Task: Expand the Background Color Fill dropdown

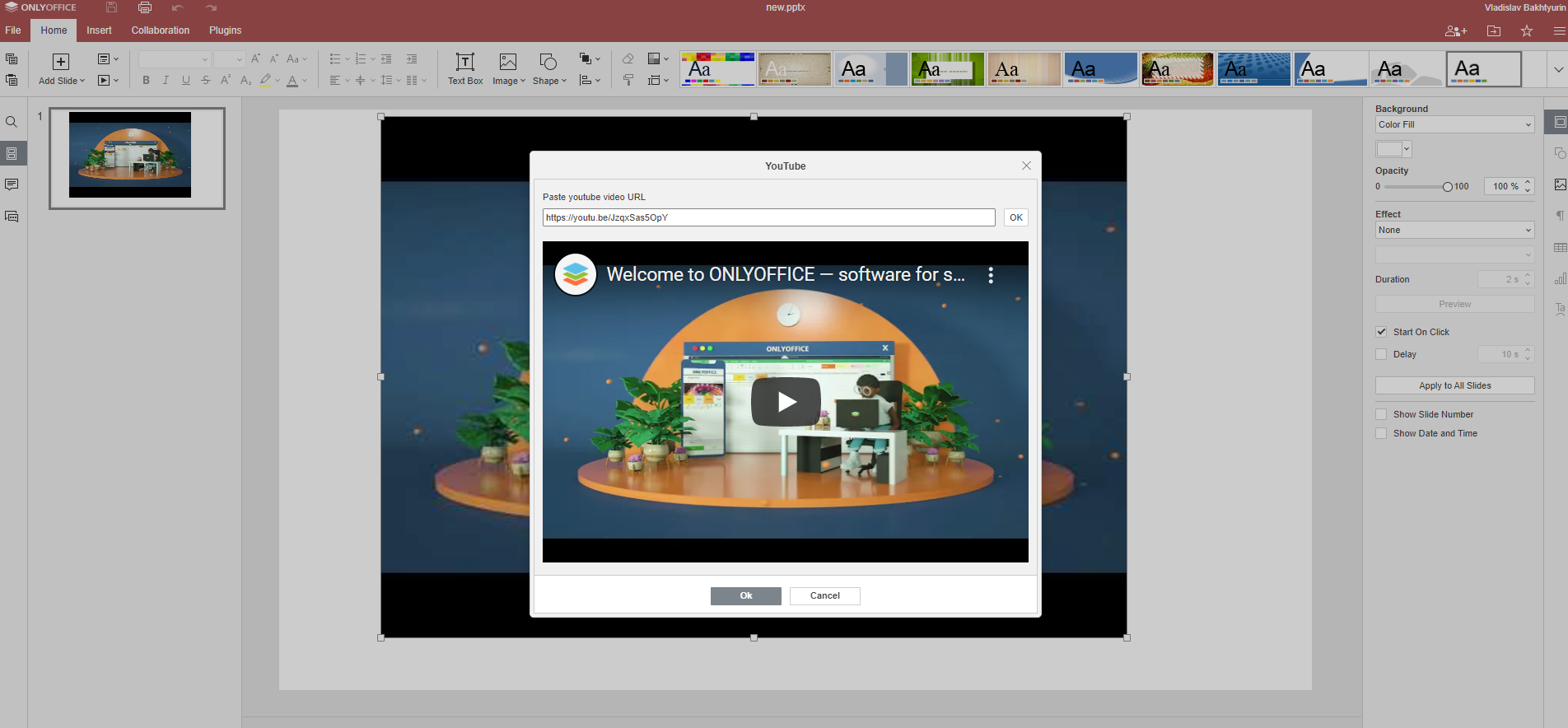Action: [x=1454, y=124]
